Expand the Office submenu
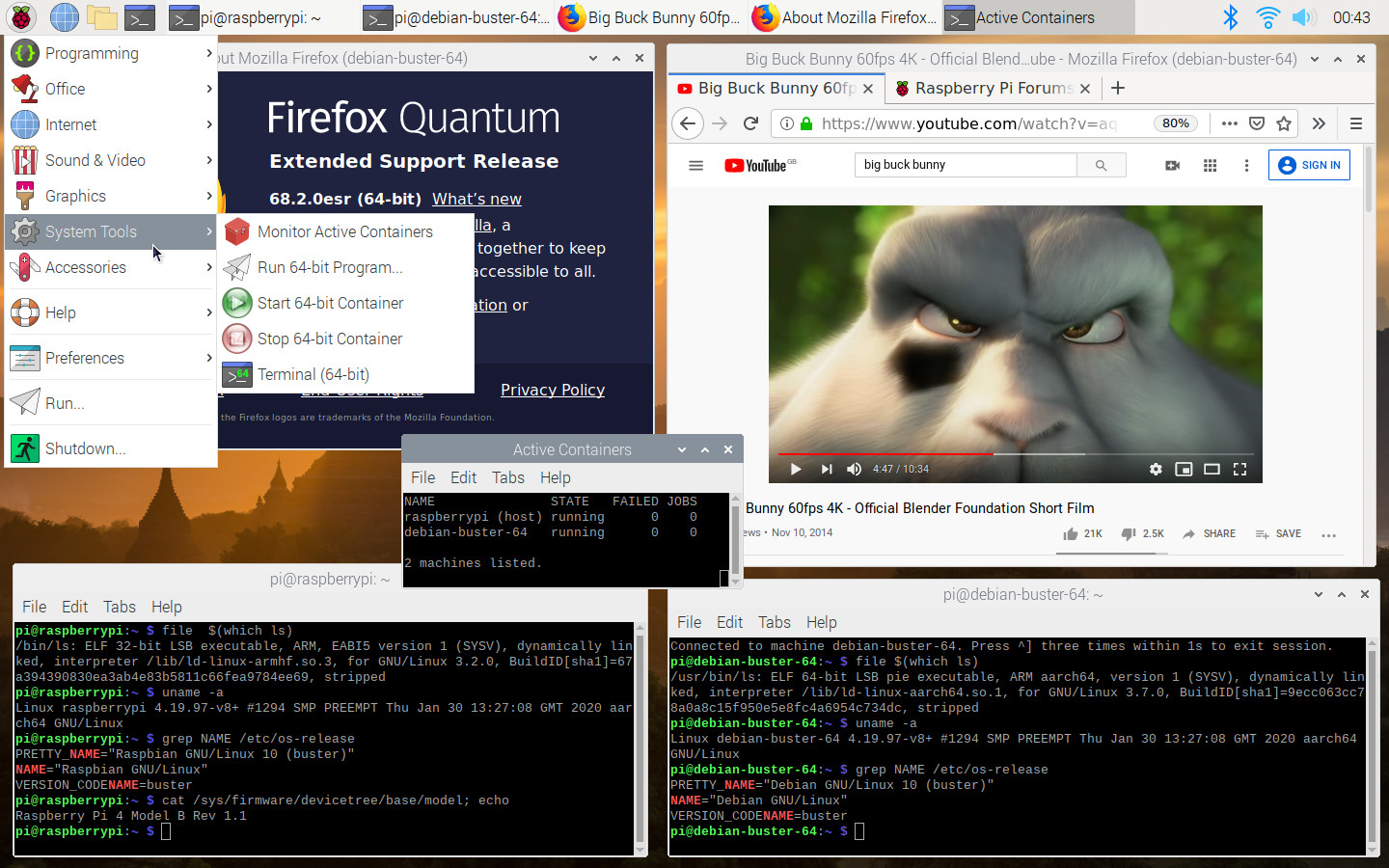The height and width of the screenshot is (868, 1389). tap(111, 89)
